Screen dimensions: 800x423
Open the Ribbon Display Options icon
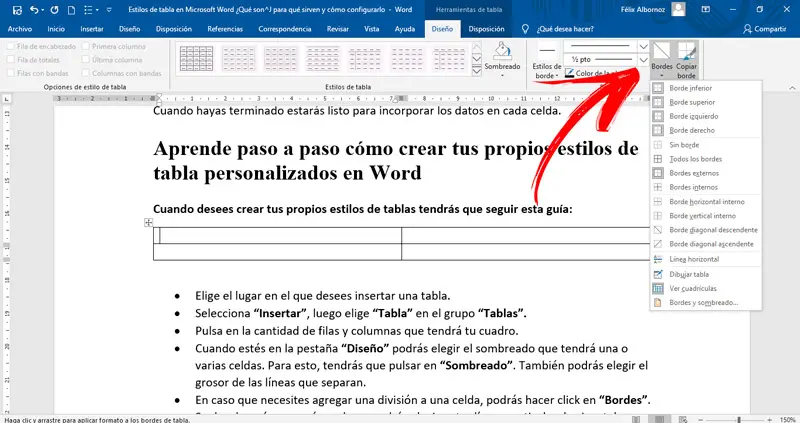[x=706, y=9]
